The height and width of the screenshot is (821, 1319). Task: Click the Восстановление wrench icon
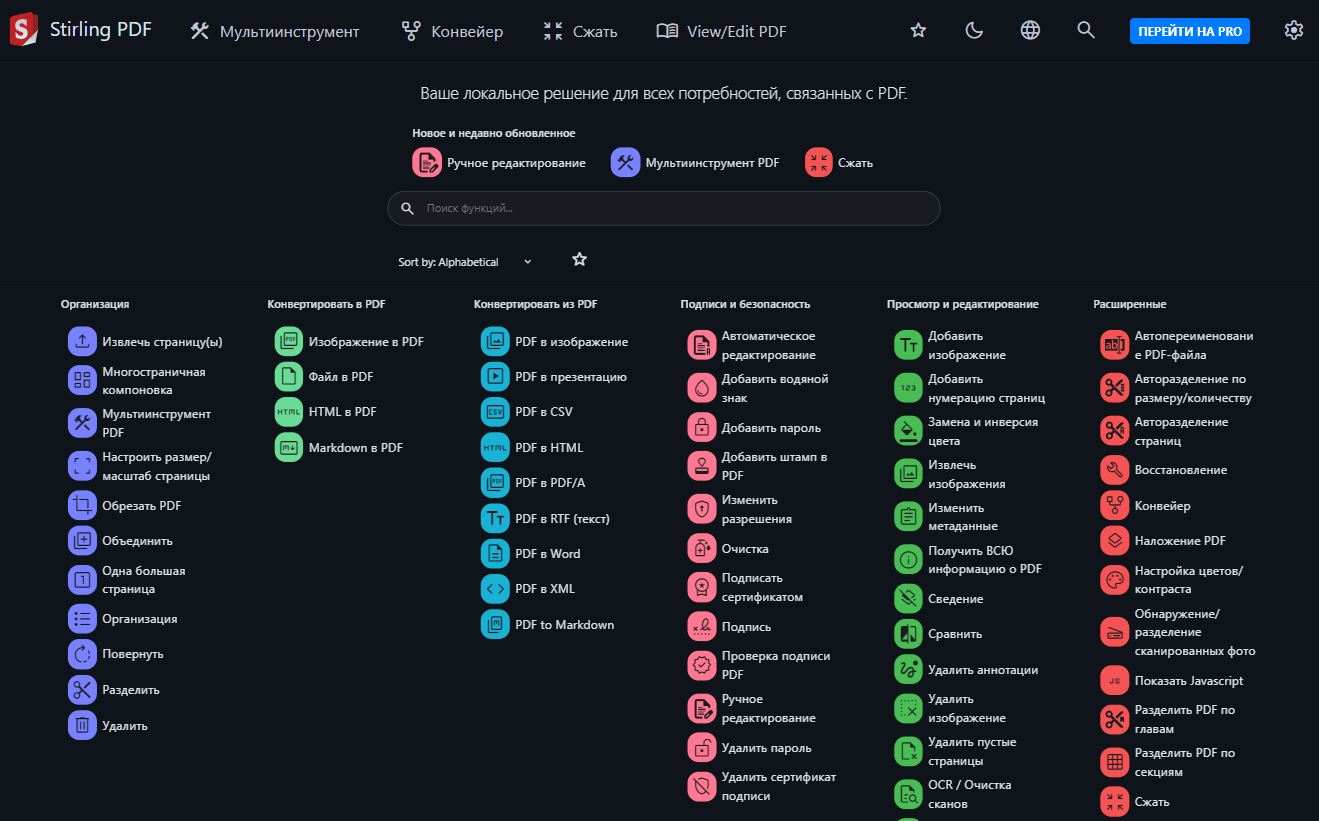point(1115,470)
